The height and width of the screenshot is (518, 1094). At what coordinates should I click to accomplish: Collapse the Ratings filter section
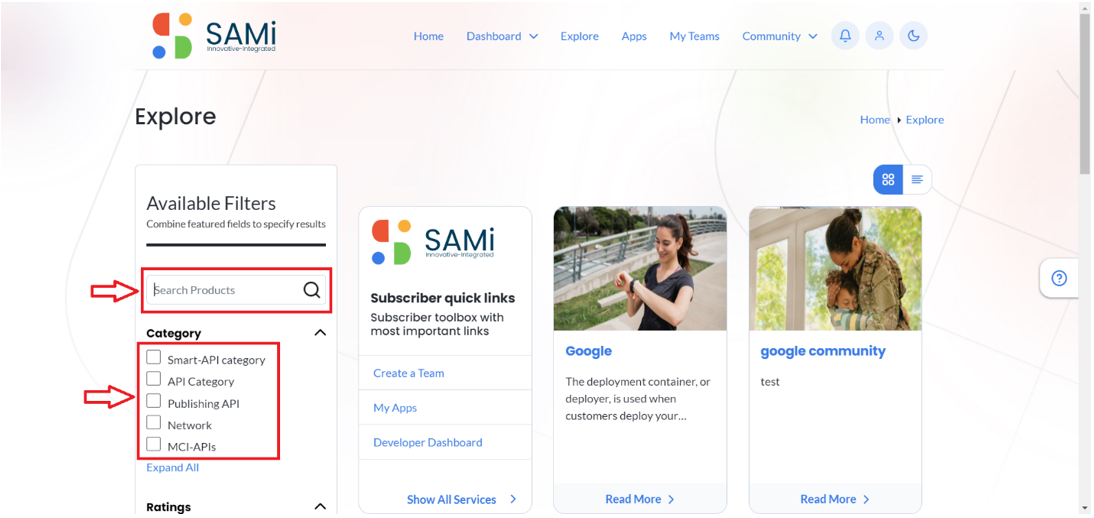pyautogui.click(x=320, y=507)
